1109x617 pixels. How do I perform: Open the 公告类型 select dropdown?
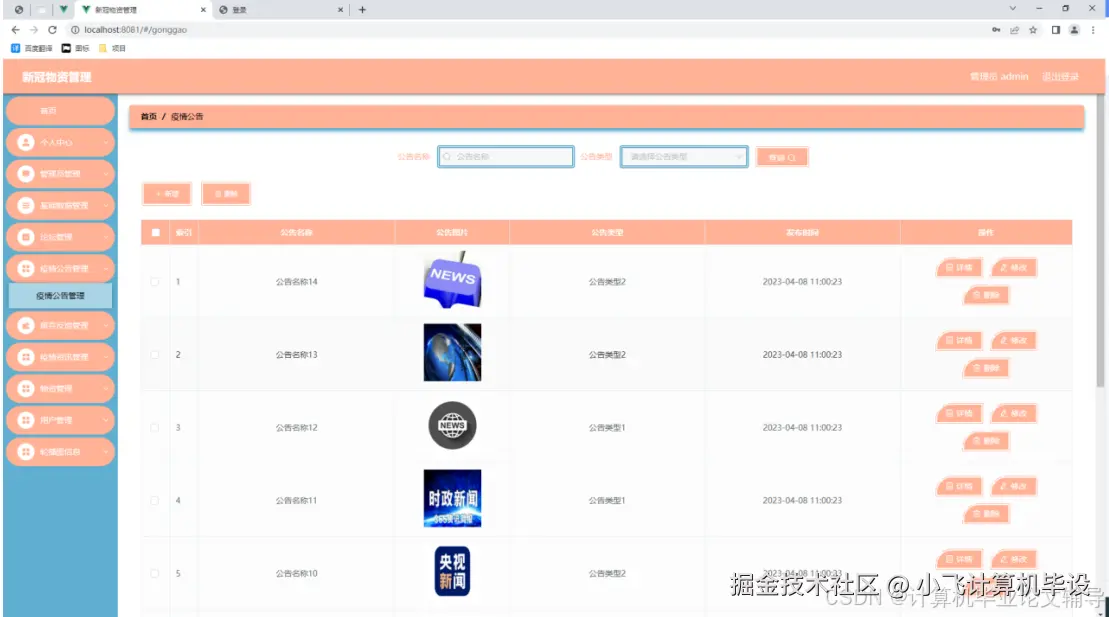pos(684,156)
